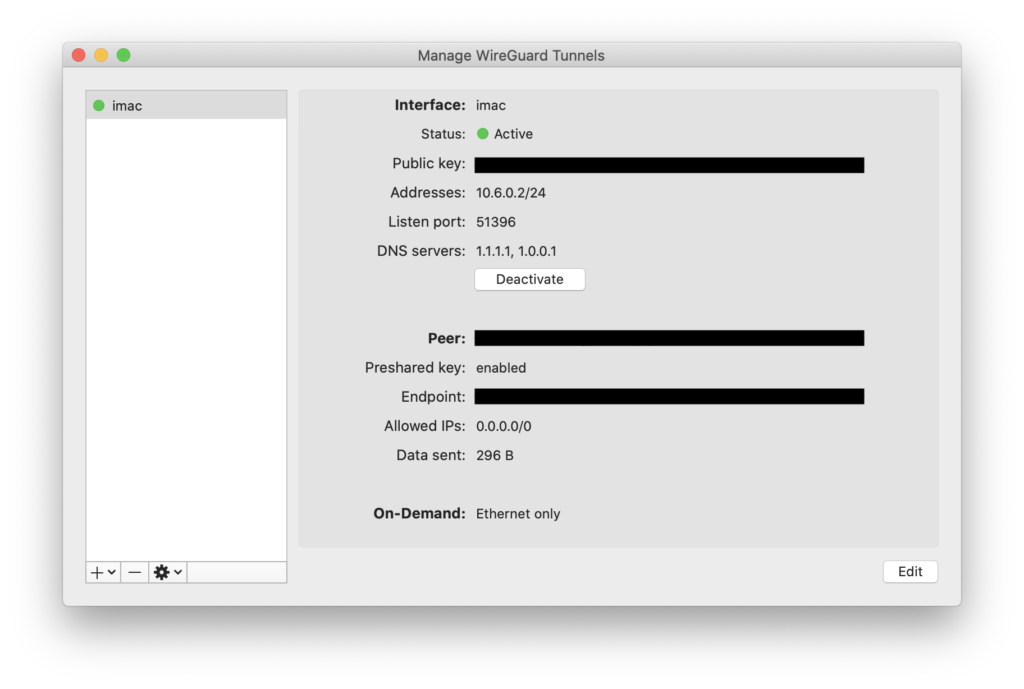This screenshot has height=689, width=1024.
Task: Click the redacted Public key value
Action: [x=669, y=165]
